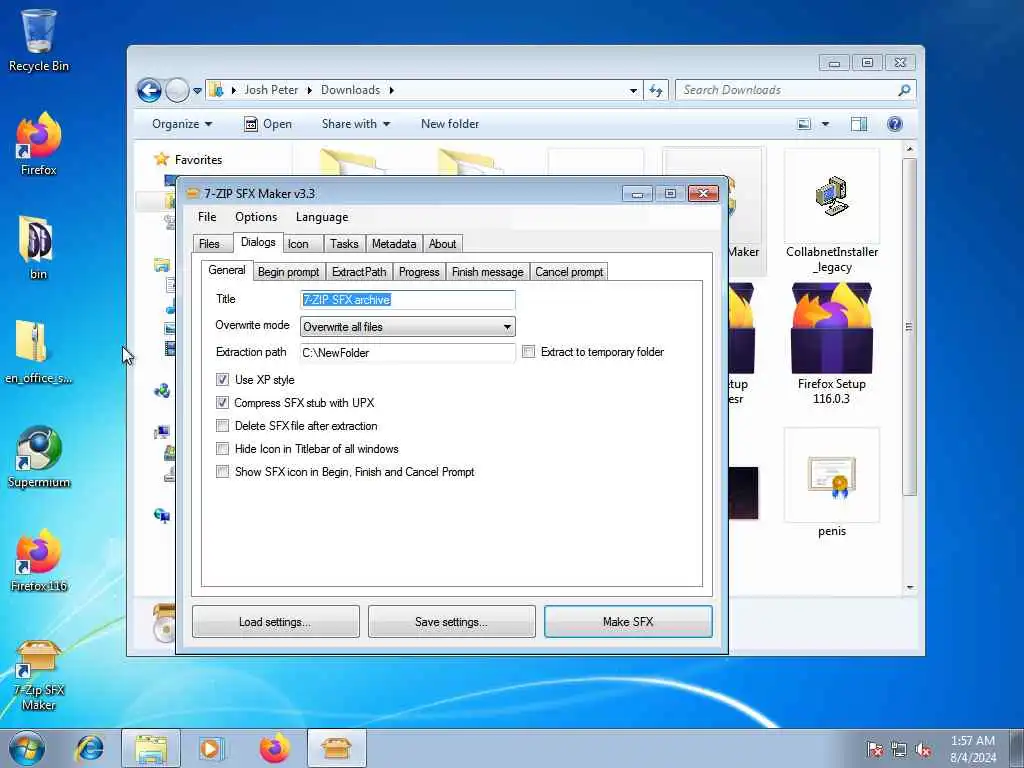
Task: Open the File menu in SFX Maker
Action: [207, 217]
